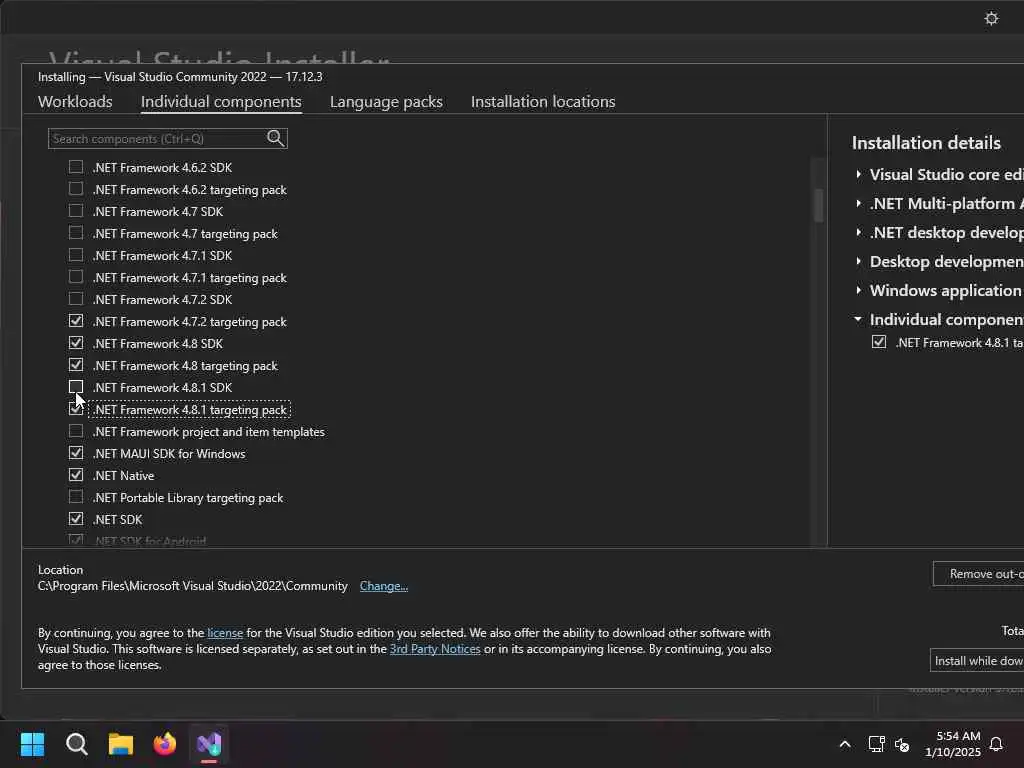The image size is (1024, 768).
Task: Select .NET Framework 4.7.2 SDK label
Action: click(162, 300)
